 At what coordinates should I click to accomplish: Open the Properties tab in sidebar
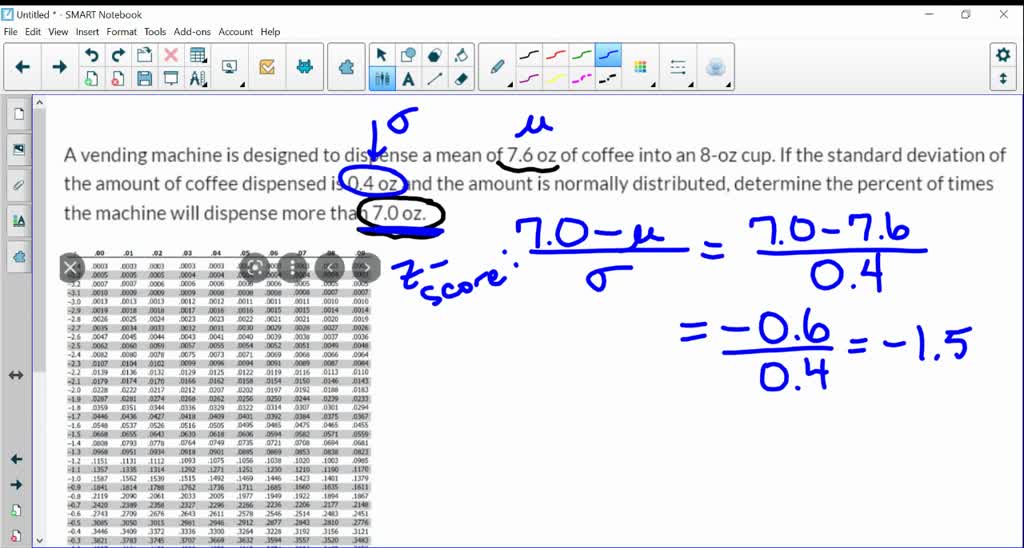point(19,221)
